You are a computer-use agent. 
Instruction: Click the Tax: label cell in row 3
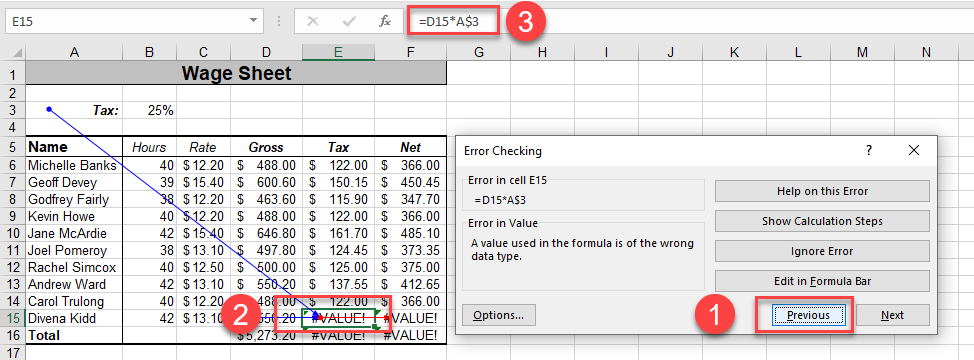(x=74, y=110)
